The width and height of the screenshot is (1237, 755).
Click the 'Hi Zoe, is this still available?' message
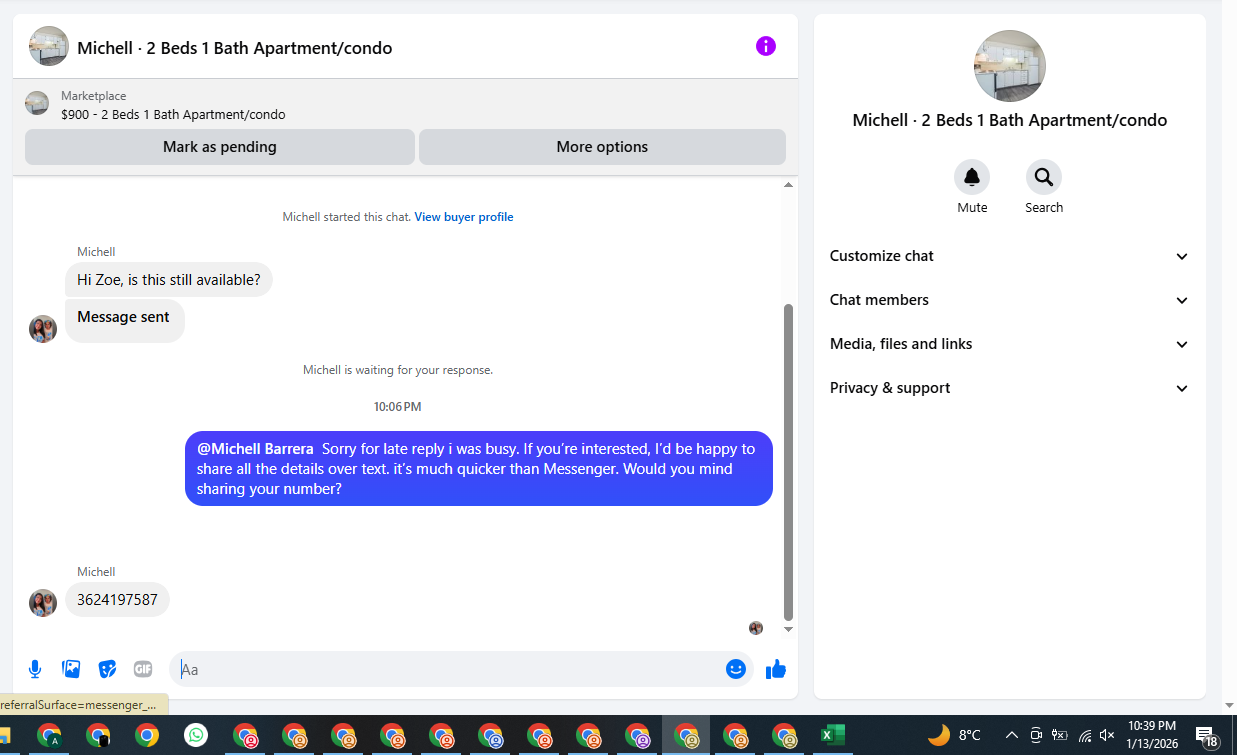(x=169, y=280)
